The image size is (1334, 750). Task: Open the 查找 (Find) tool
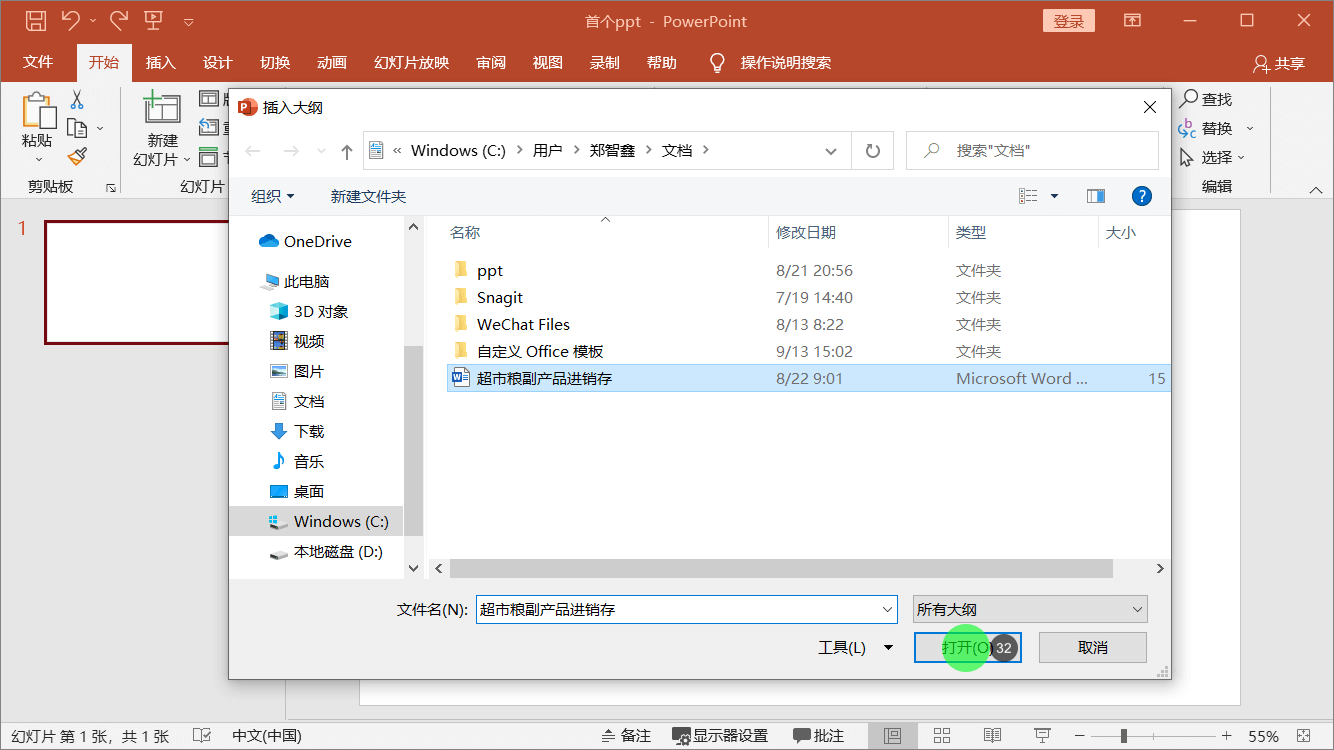click(1206, 99)
